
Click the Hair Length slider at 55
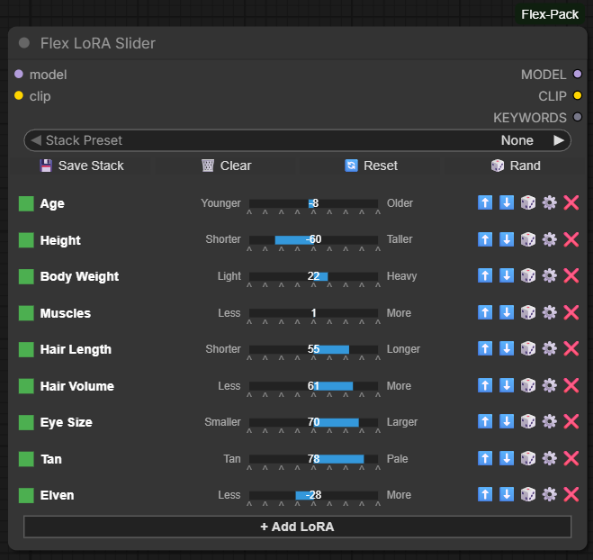[314, 349]
